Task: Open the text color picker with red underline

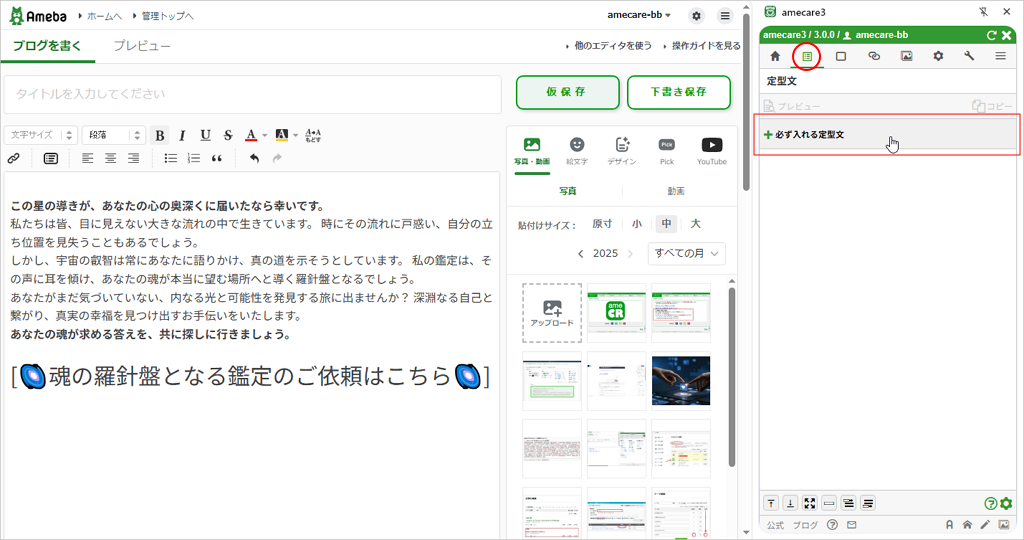Action: (250, 135)
